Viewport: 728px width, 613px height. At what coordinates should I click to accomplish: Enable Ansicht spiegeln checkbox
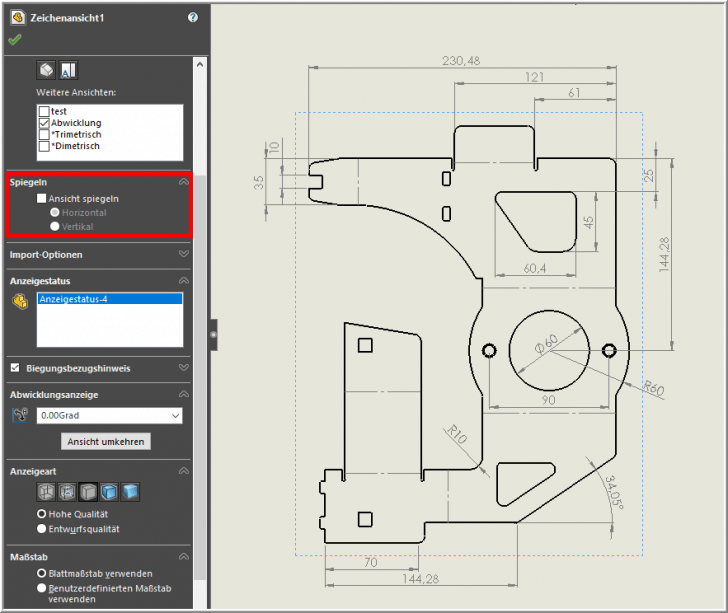pos(41,199)
